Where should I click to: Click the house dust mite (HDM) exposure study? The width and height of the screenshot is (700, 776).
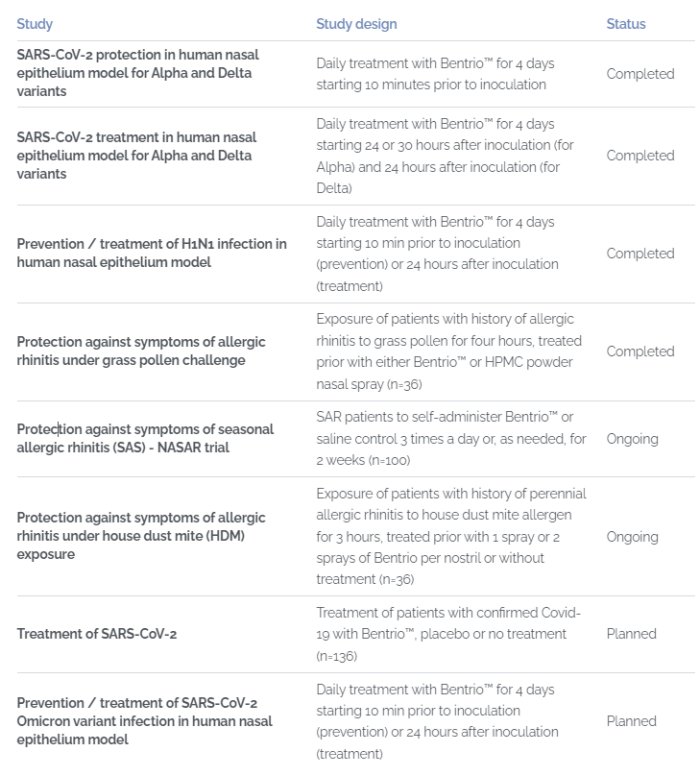(141, 535)
